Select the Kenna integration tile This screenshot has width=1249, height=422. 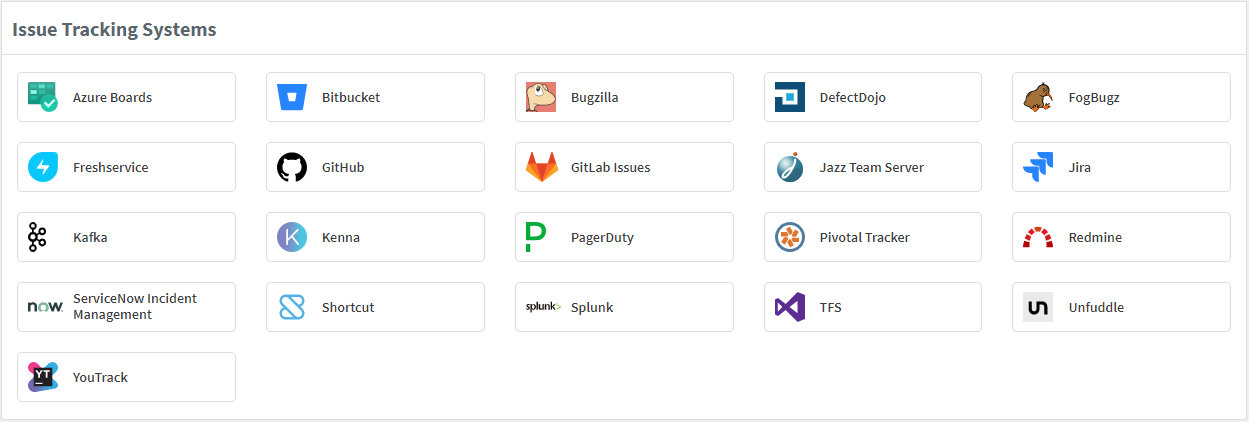pyautogui.click(x=375, y=237)
